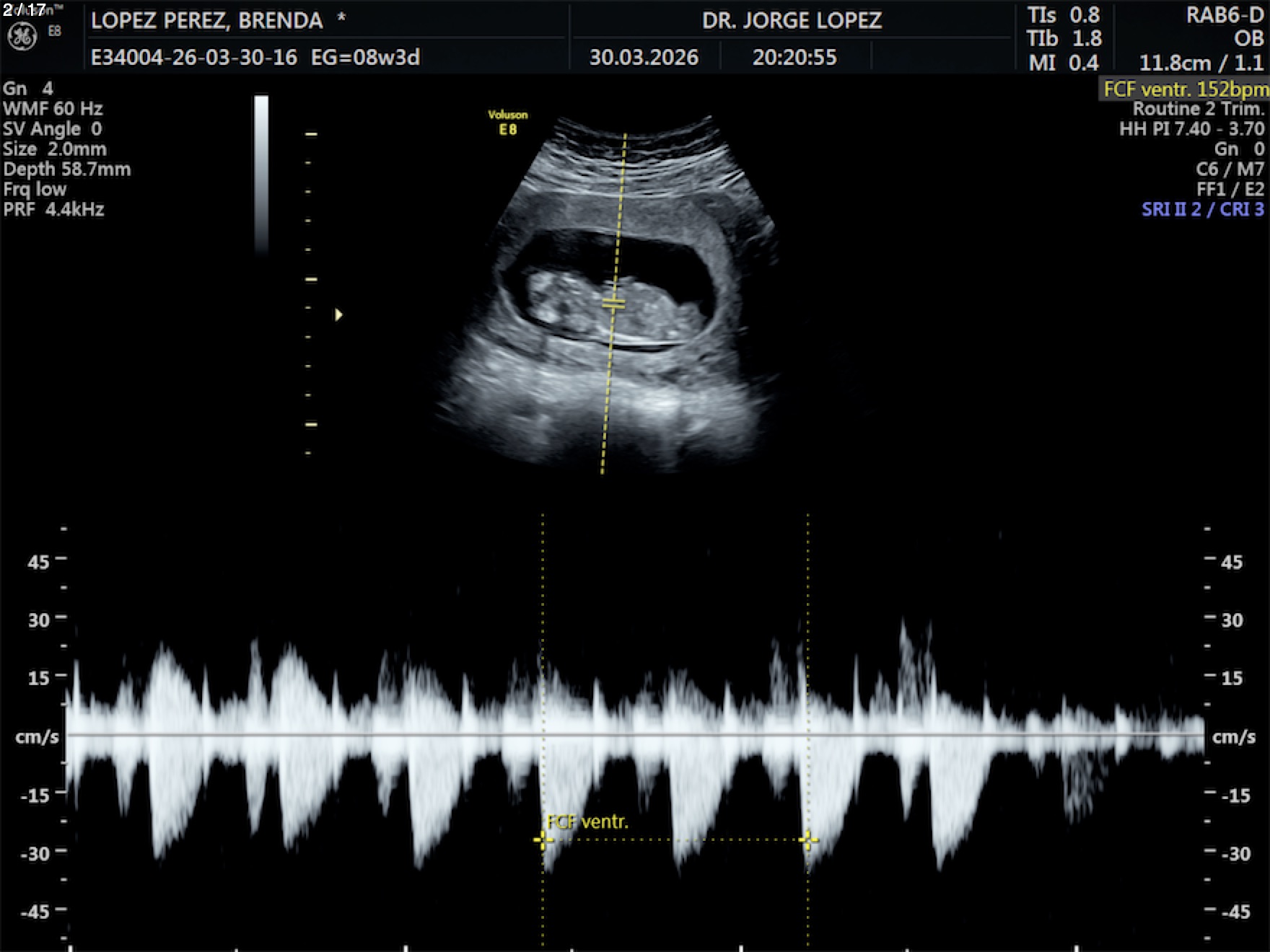Click the EG=08w3d gestational age text

tap(365, 58)
